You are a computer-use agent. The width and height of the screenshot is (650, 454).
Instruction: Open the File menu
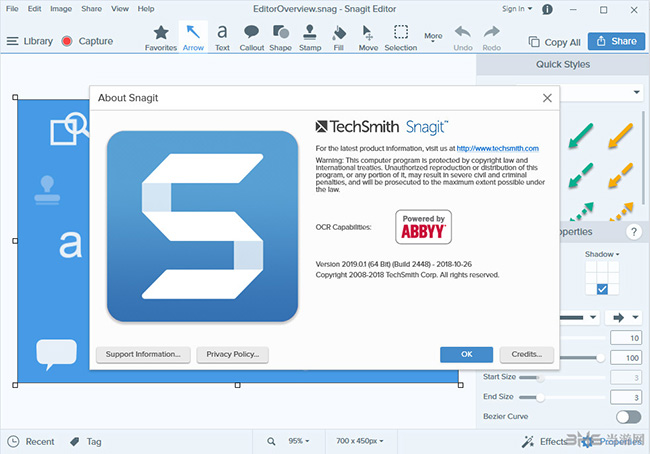tap(12, 9)
